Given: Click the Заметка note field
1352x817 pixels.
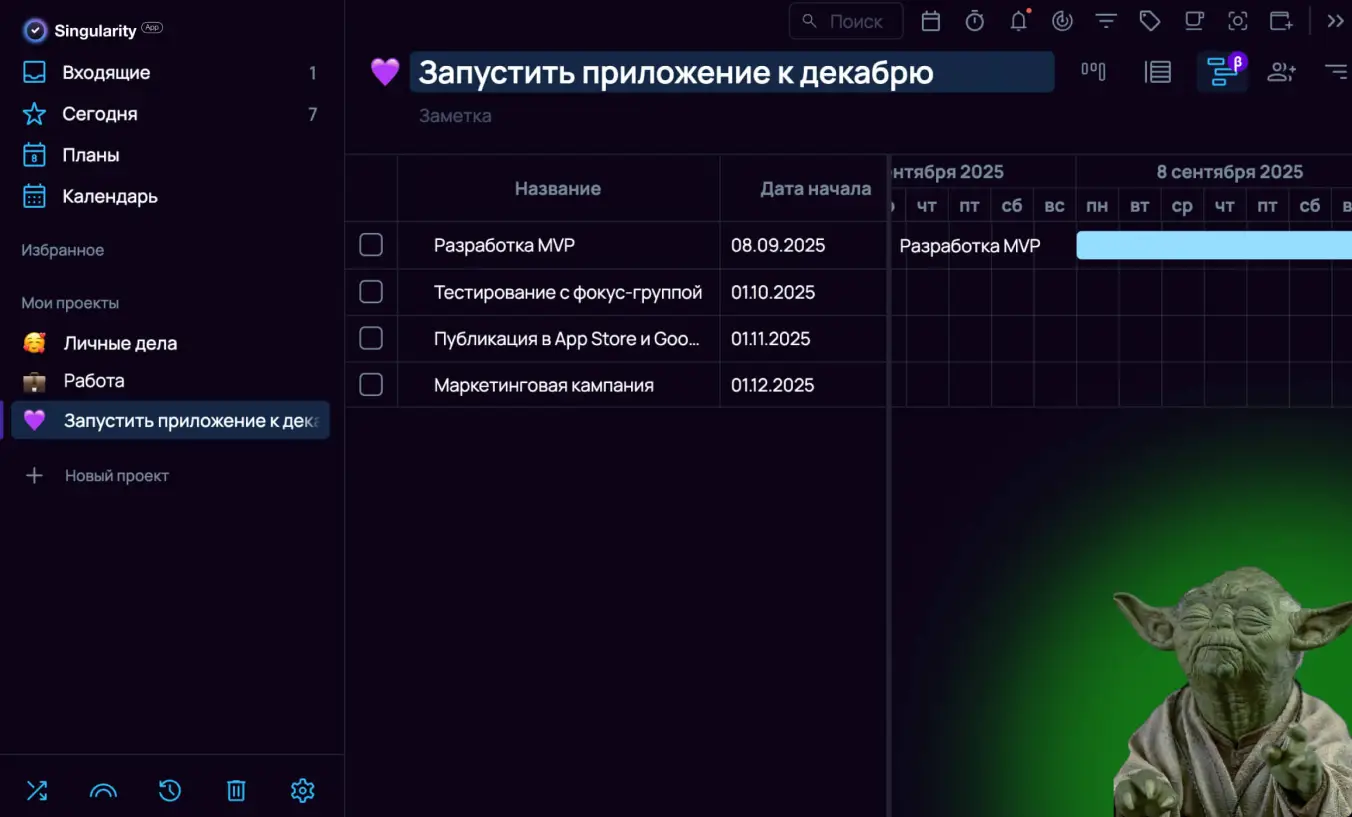Looking at the screenshot, I should coord(455,116).
